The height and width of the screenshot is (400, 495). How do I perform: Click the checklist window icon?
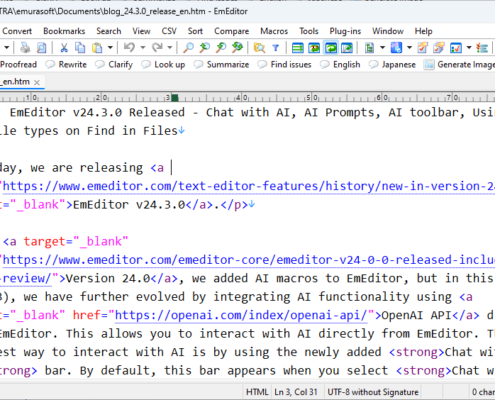(x=456, y=48)
